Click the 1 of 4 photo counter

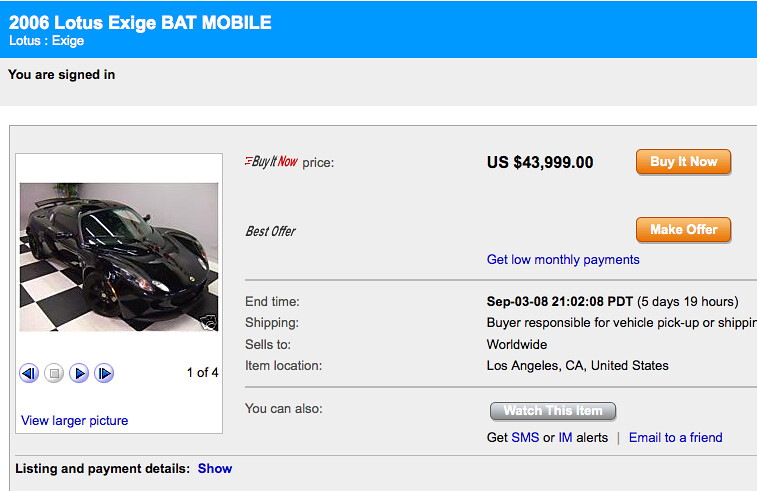click(202, 373)
